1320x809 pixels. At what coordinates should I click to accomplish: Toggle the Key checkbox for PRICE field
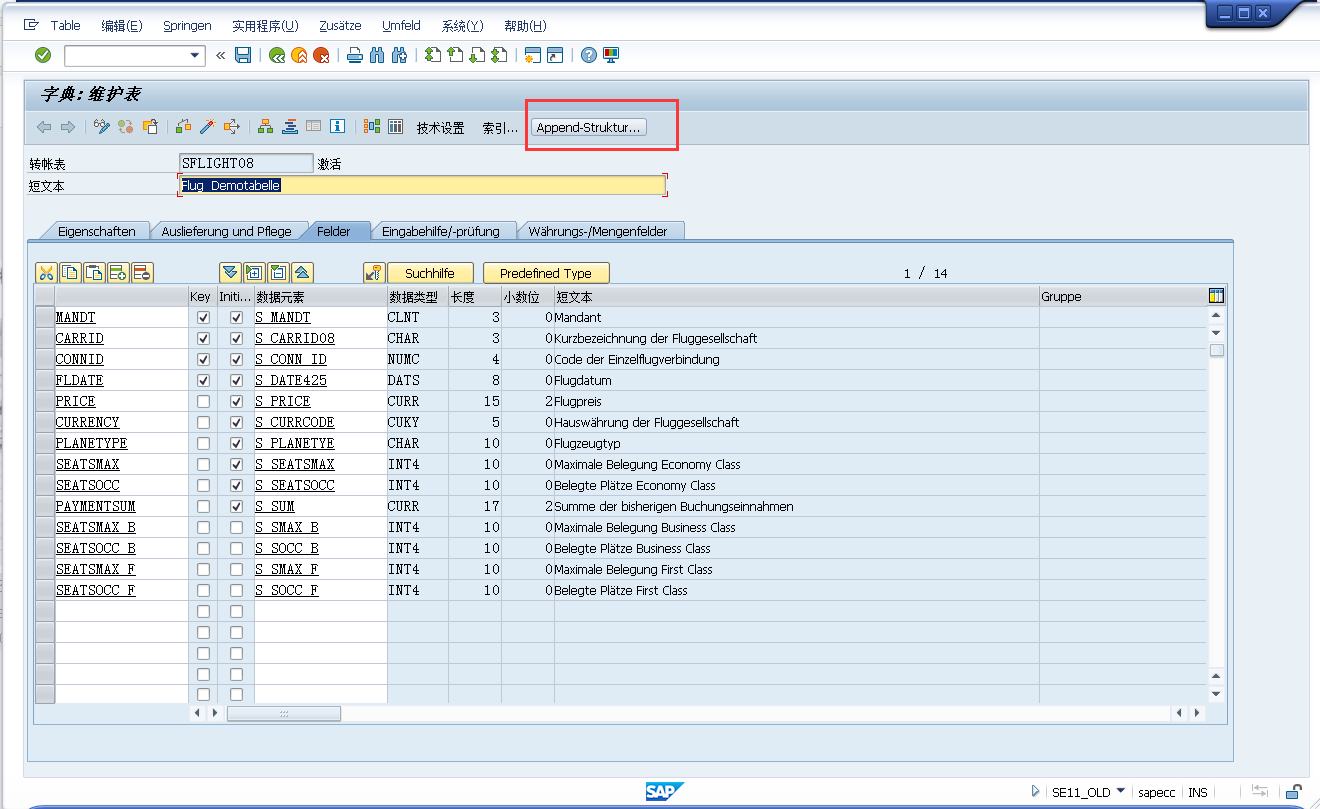[x=203, y=401]
